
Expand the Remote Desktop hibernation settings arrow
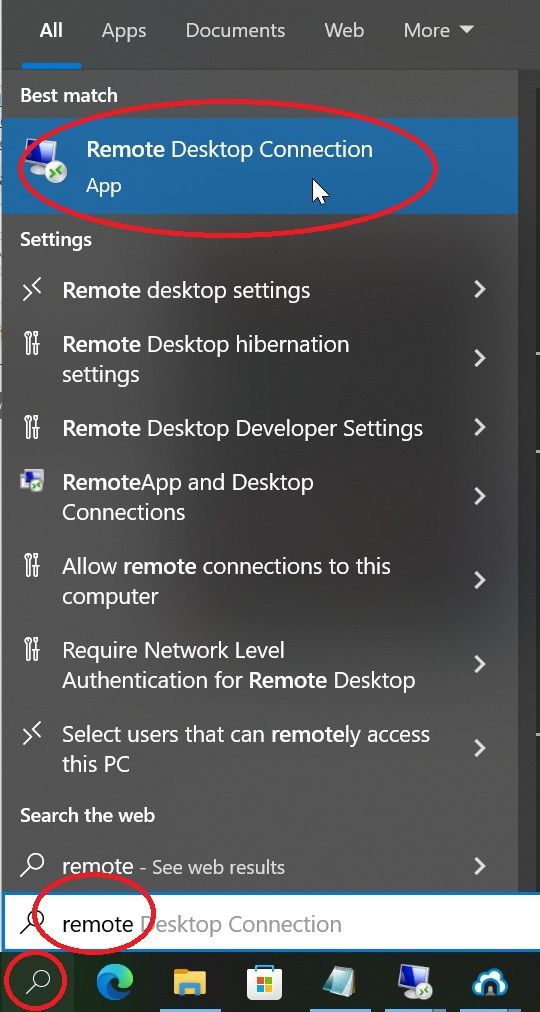479,358
